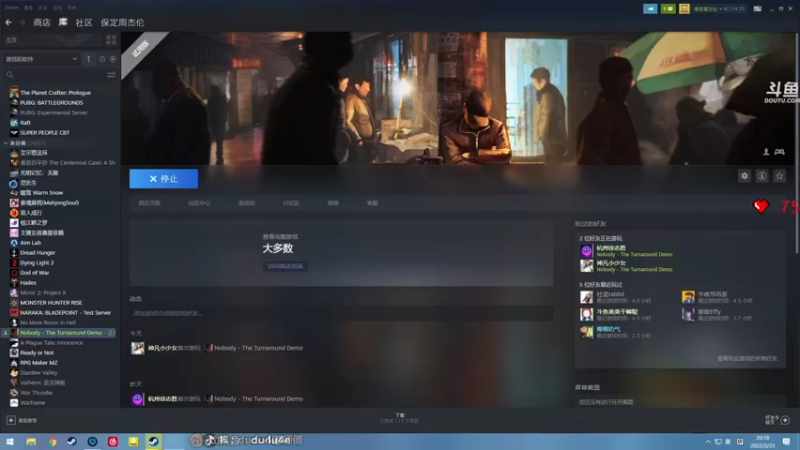Select War Thunder in the library list
This screenshot has height=450, width=800.
(x=36, y=393)
